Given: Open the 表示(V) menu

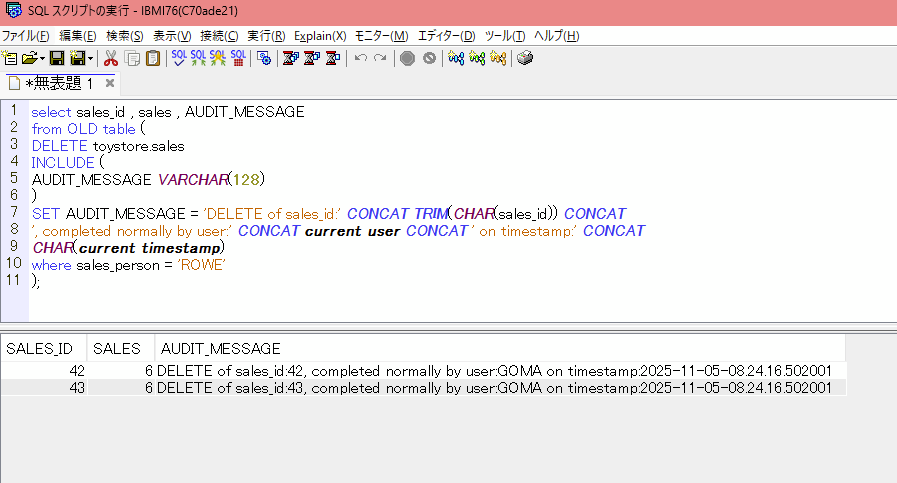Looking at the screenshot, I should coord(172,36).
